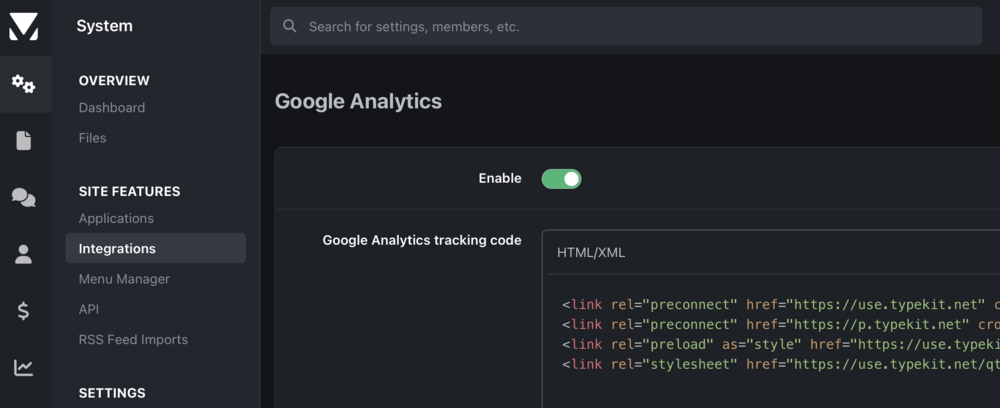Click the search magnifying glass icon
Image resolution: width=1000 pixels, height=408 pixels.
click(x=290, y=26)
